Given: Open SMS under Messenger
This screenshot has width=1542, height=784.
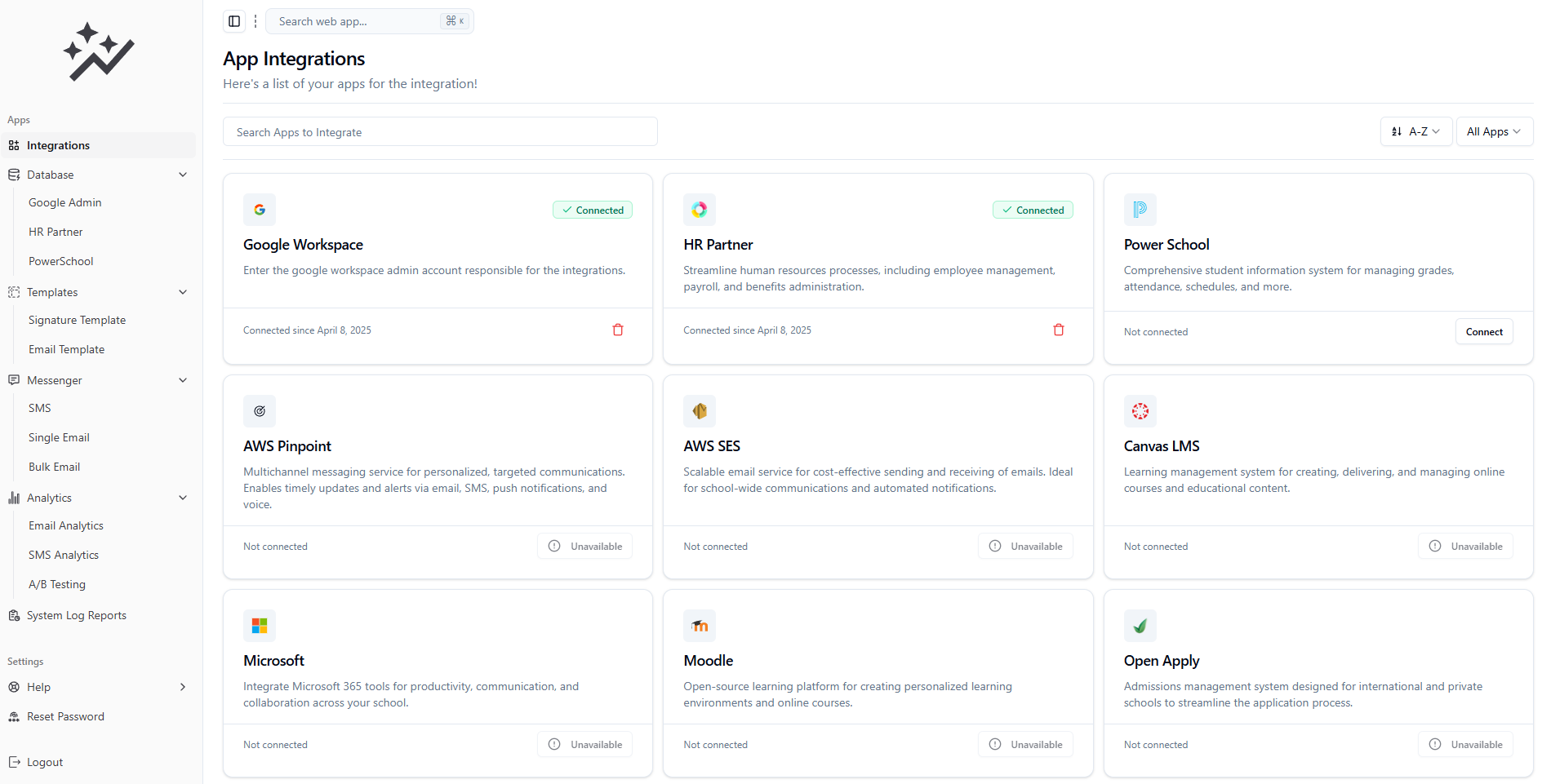Looking at the screenshot, I should point(40,408).
